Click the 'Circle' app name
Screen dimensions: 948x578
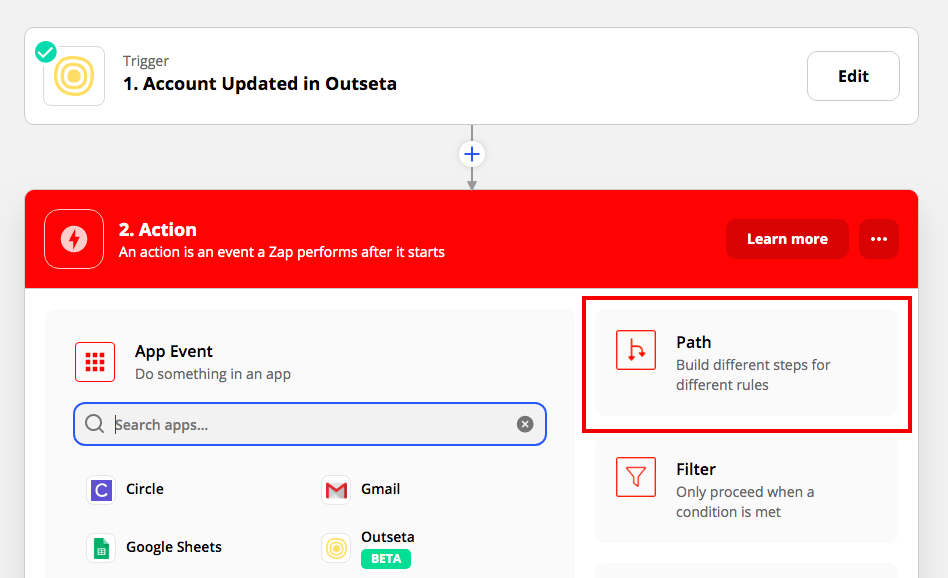[x=144, y=489]
